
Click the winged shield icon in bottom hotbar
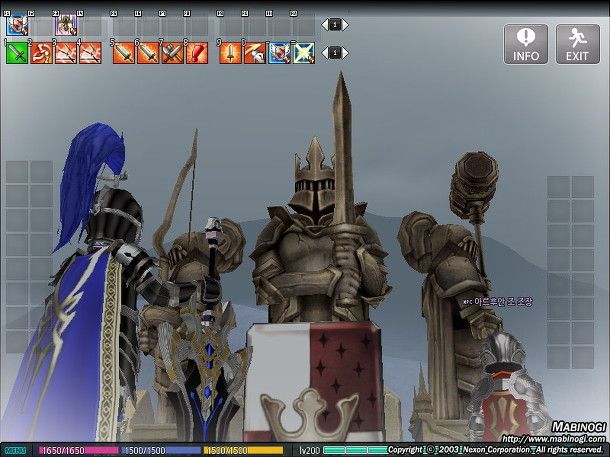(279, 53)
